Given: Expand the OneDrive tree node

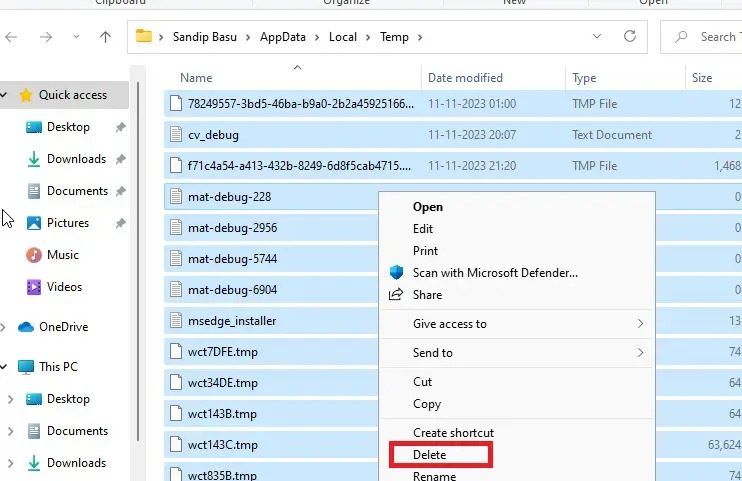Looking at the screenshot, I should pos(4,327).
